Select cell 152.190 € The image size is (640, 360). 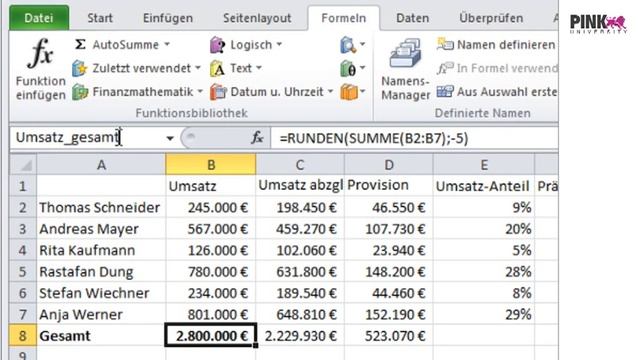(x=389, y=315)
